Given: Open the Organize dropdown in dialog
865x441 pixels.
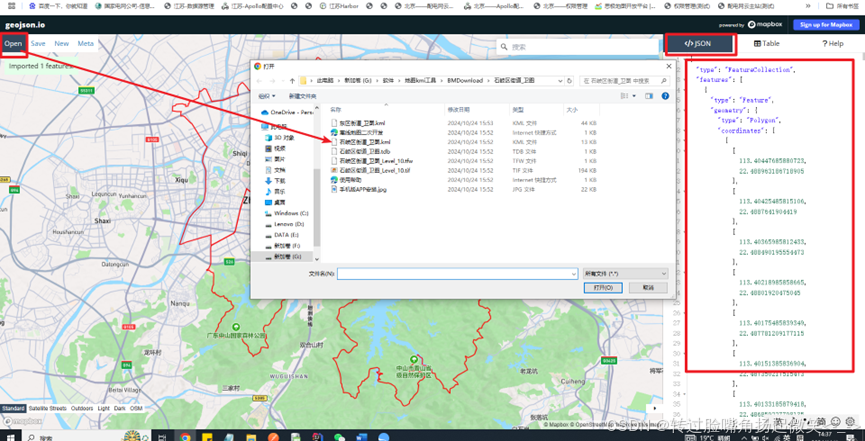Looking at the screenshot, I should (267, 96).
